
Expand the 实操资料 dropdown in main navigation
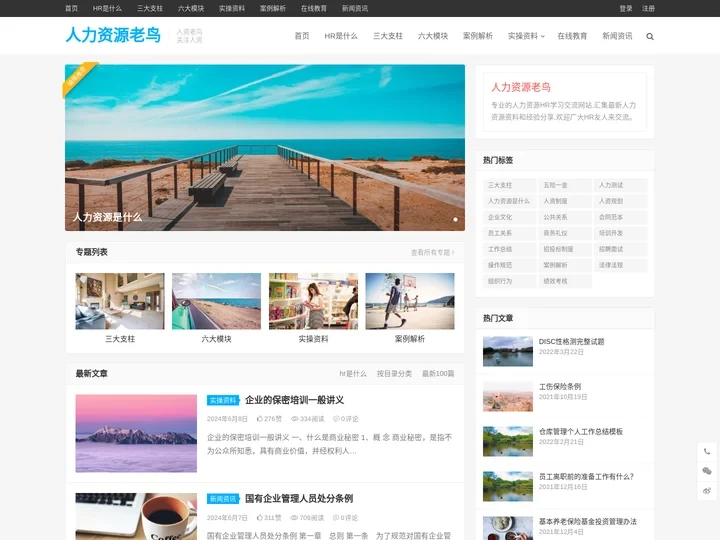526,36
